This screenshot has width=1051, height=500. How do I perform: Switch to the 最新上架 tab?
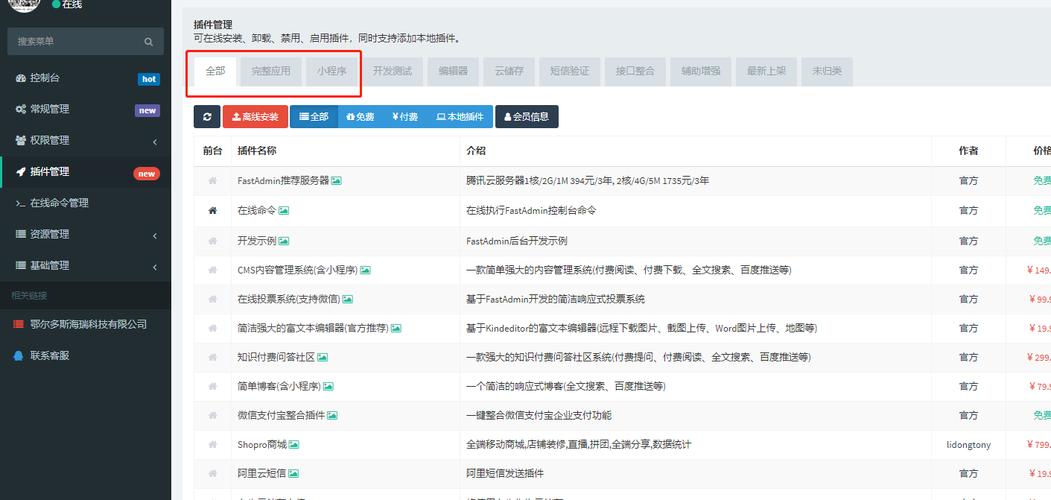766,71
